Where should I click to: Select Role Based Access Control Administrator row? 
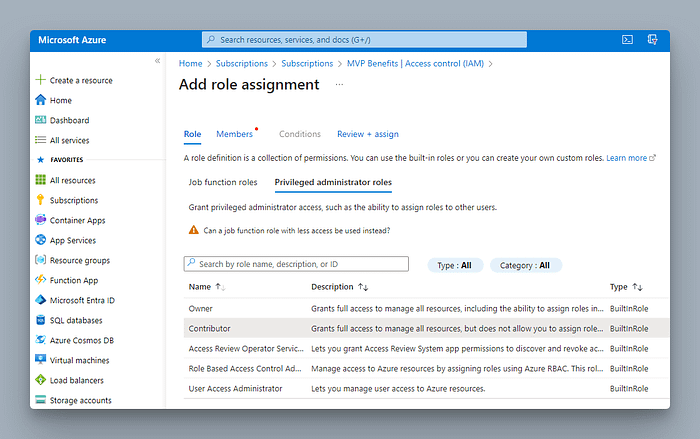pyautogui.click(x=426, y=368)
